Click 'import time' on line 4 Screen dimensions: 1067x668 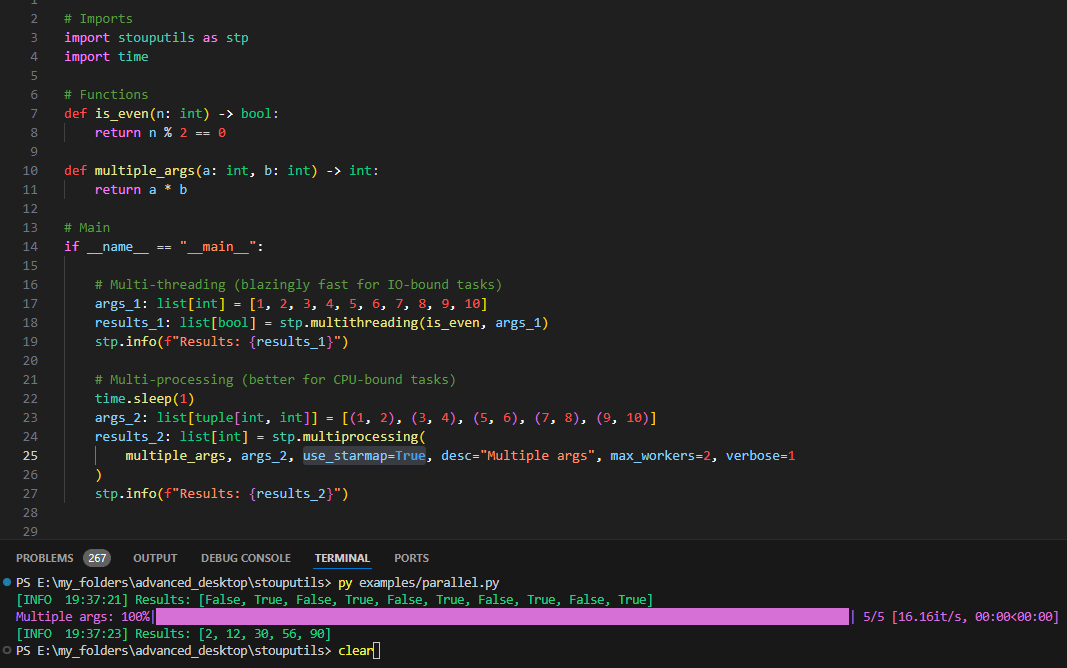(x=106, y=56)
